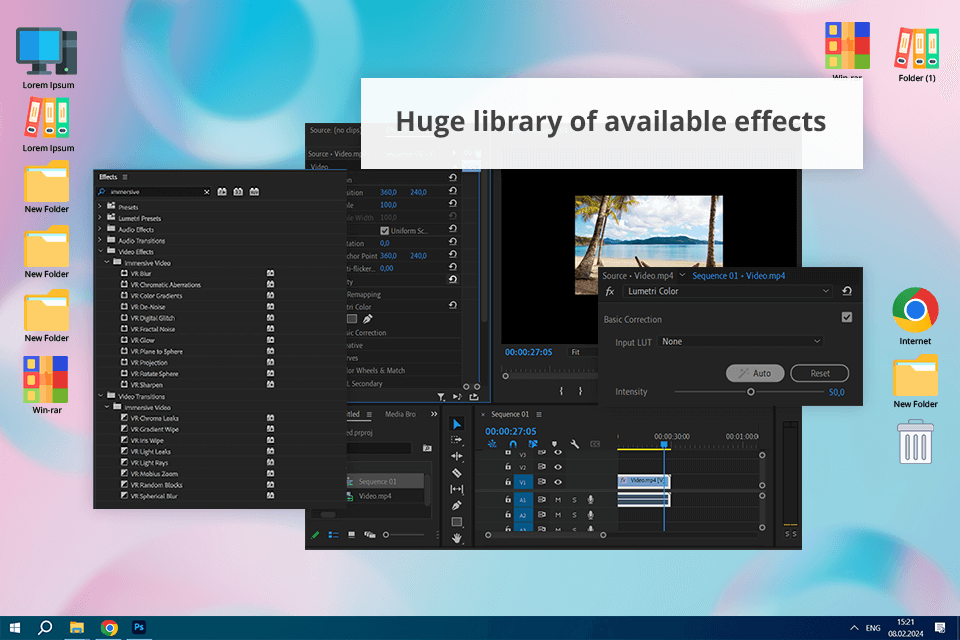The image size is (960, 640).
Task: Activate the Hand tool
Action: (457, 538)
